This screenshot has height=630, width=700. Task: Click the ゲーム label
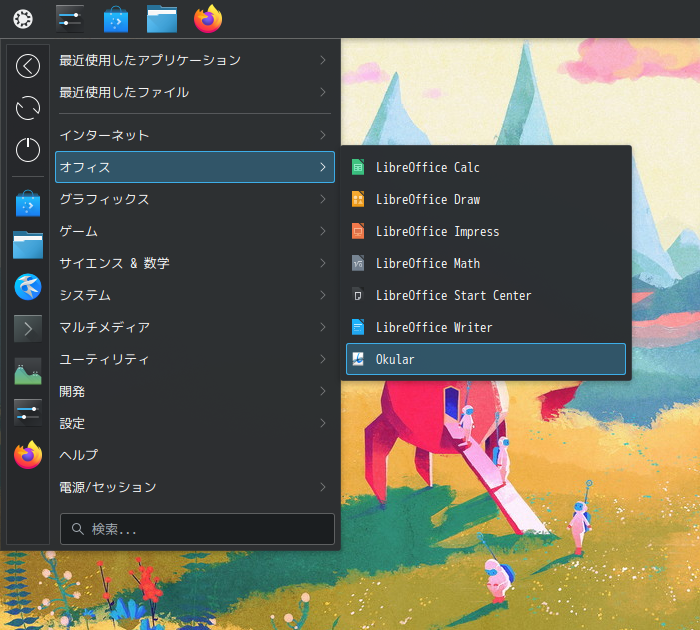79,231
